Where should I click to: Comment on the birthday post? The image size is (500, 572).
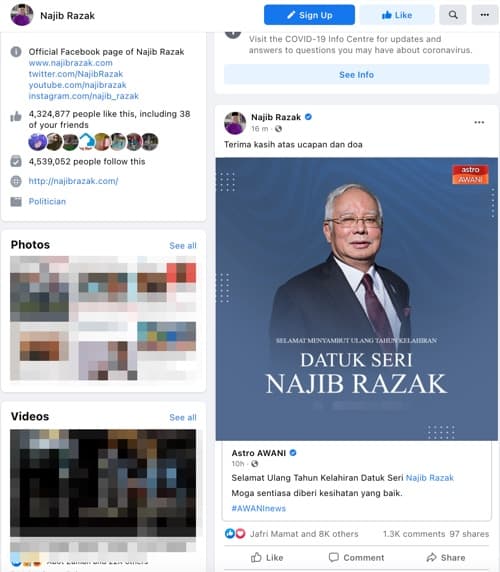coord(356,557)
